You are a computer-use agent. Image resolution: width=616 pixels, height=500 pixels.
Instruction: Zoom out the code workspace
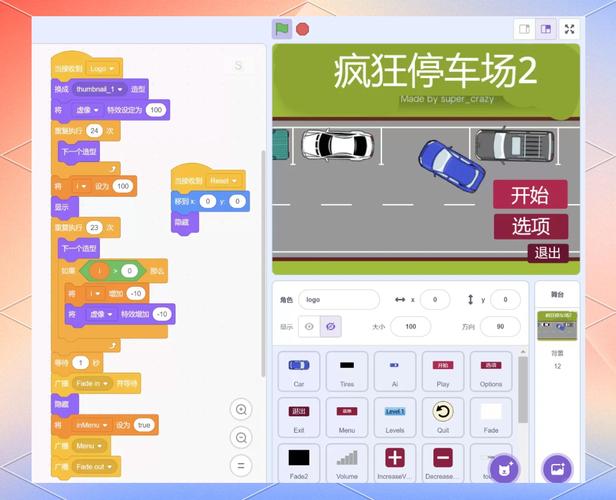pos(241,438)
